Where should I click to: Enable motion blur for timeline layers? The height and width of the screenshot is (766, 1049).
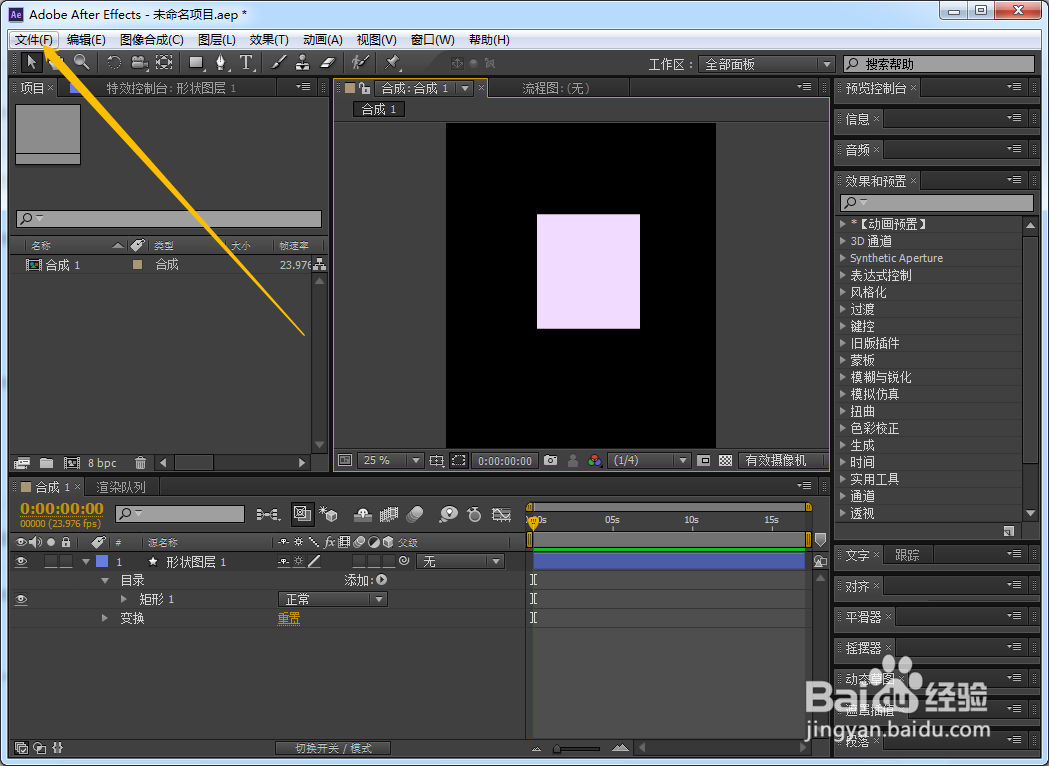pyautogui.click(x=415, y=514)
